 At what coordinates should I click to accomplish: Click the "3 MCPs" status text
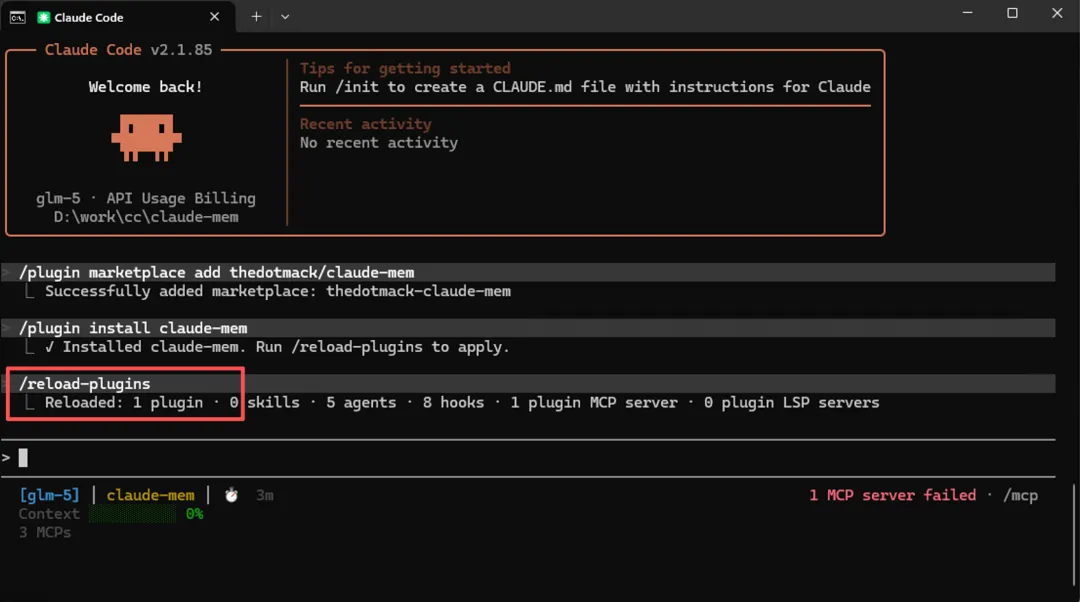coord(45,532)
